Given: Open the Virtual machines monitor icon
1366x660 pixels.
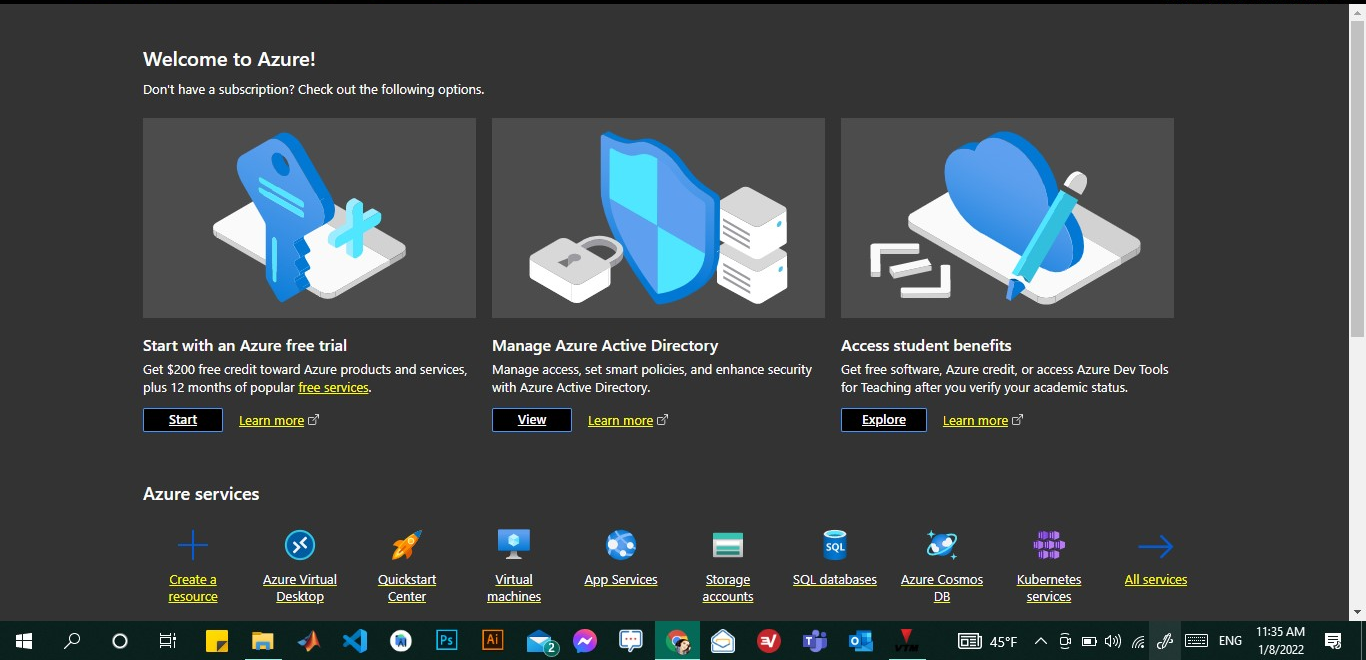Looking at the screenshot, I should (514, 545).
